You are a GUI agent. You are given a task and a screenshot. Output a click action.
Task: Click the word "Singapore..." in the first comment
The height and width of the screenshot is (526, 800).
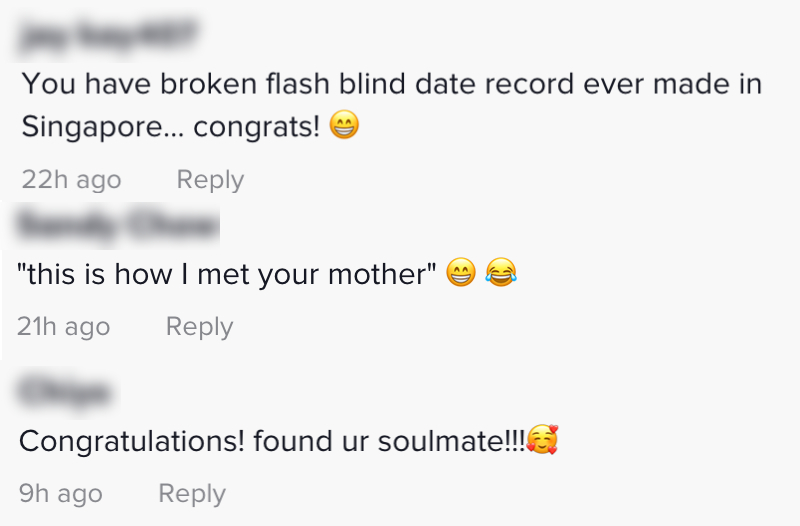[102, 129]
